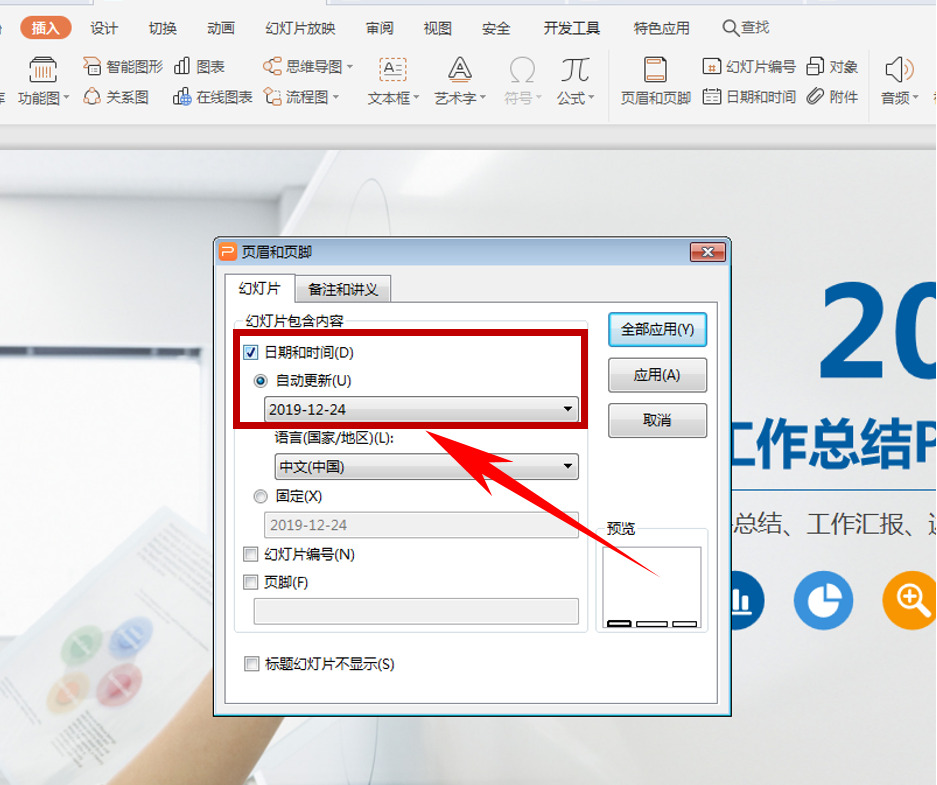
Task: Switch to 备注和讲义 dialog tab
Action: coord(343,289)
